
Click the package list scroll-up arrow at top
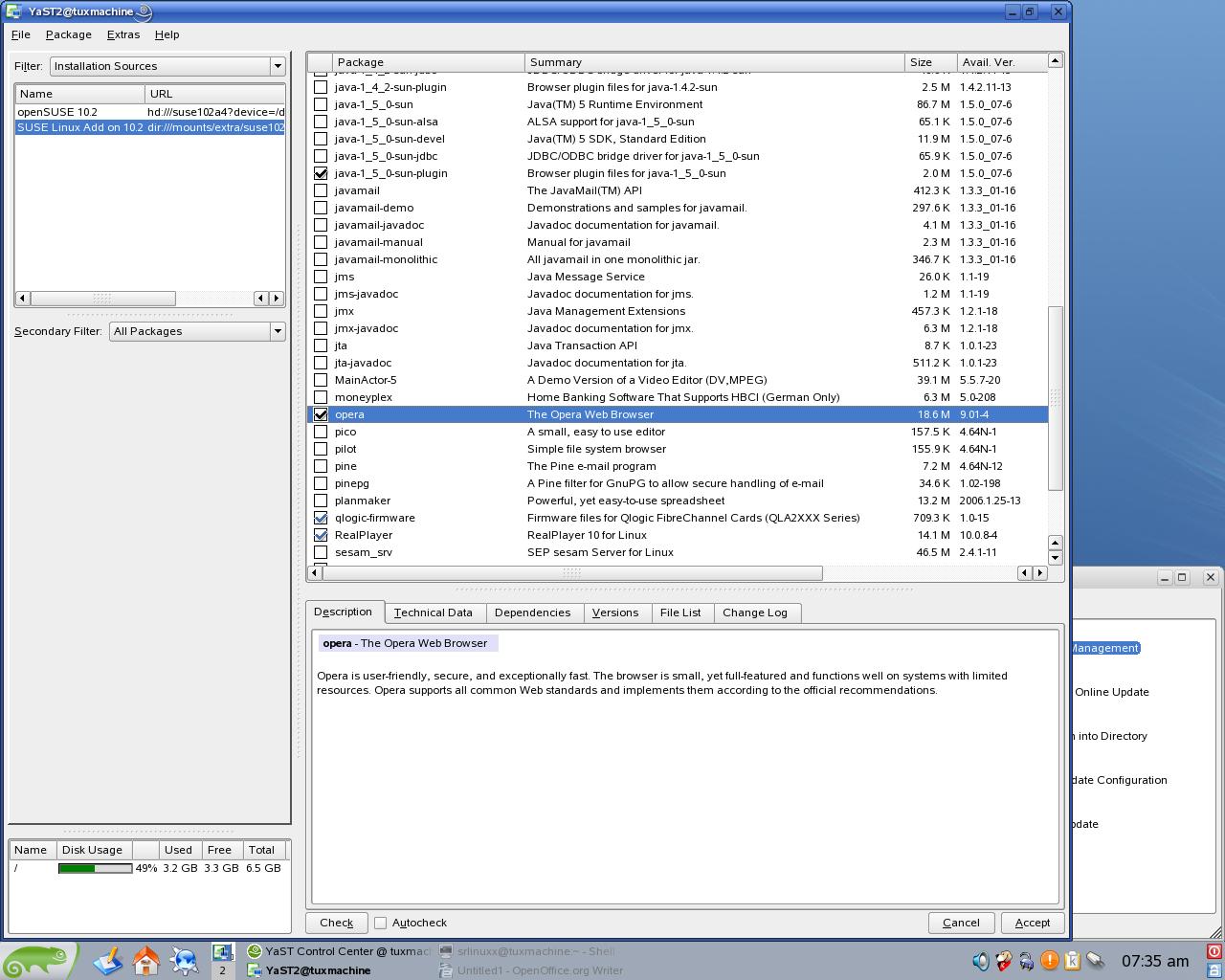click(1056, 60)
